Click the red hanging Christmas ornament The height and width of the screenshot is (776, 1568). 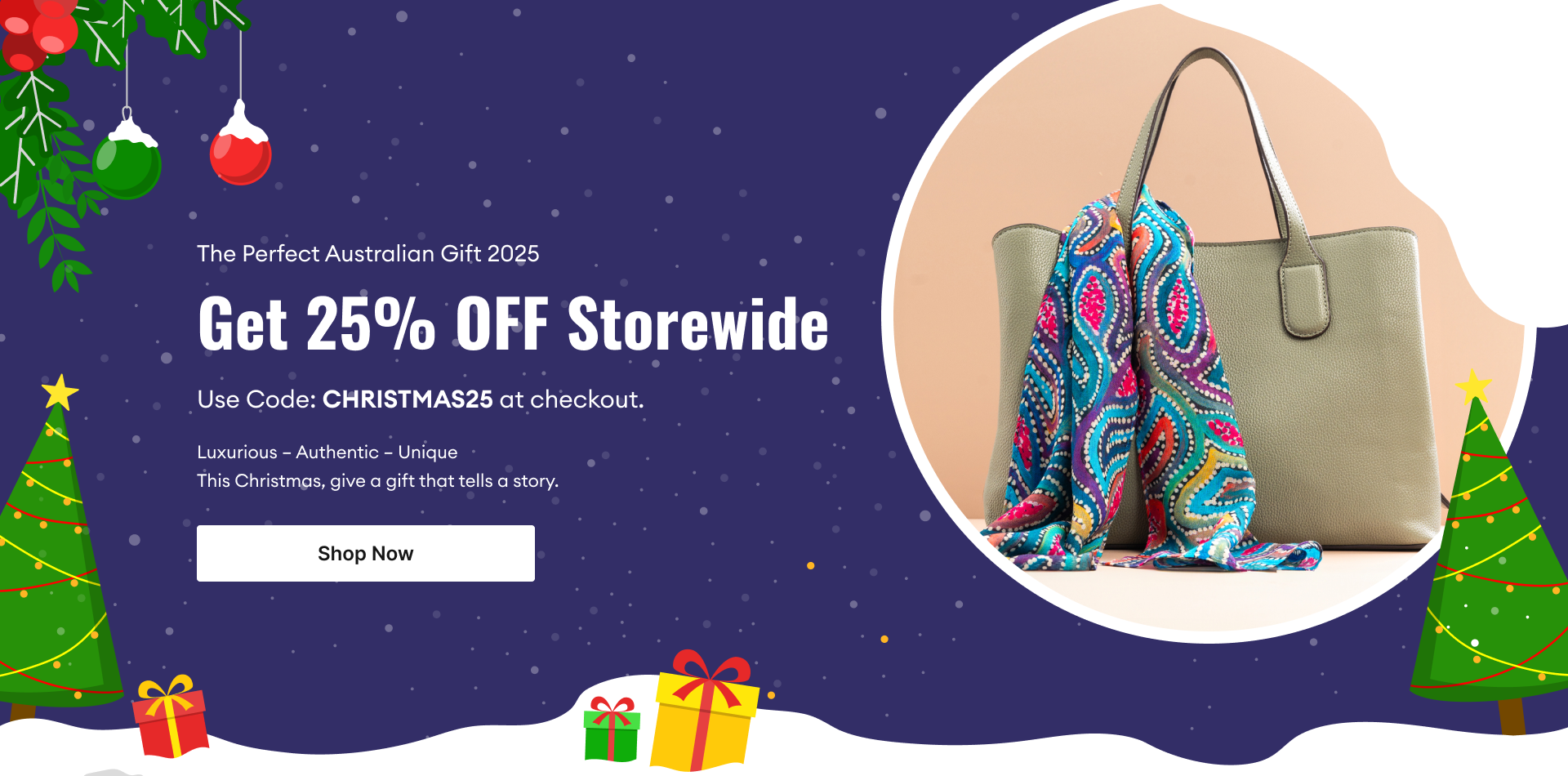click(240, 144)
